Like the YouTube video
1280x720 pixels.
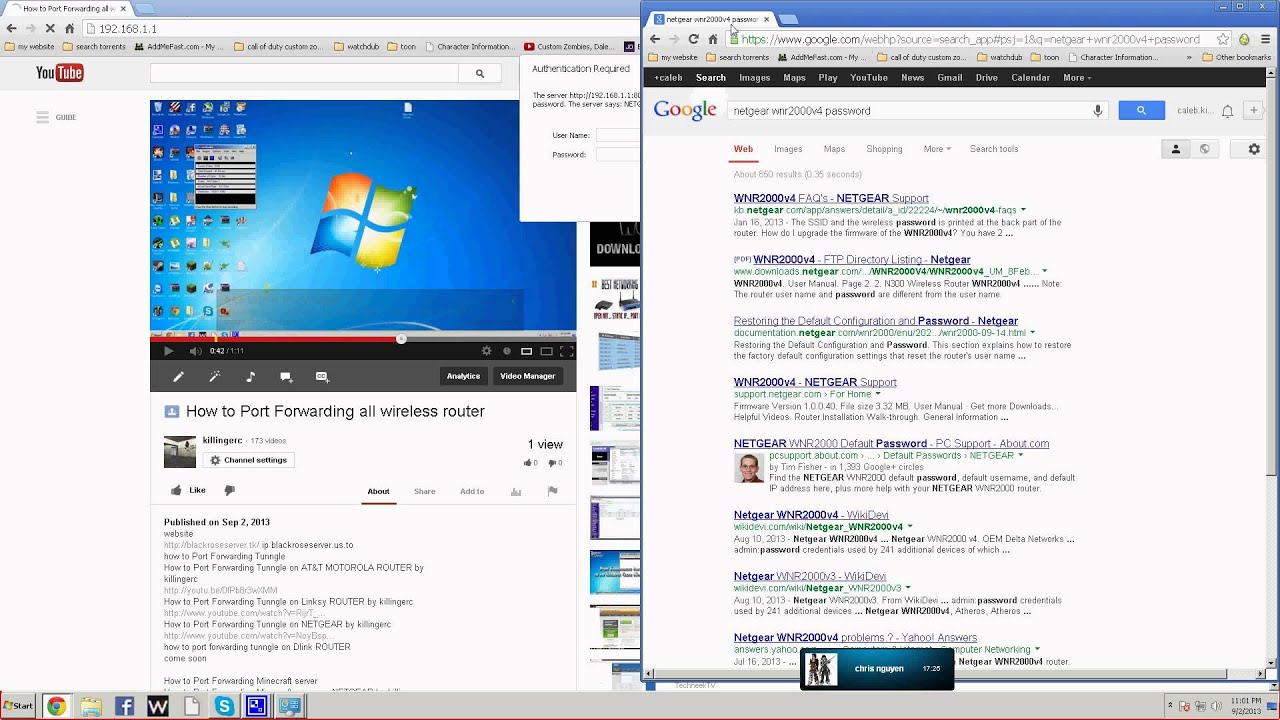[187, 491]
